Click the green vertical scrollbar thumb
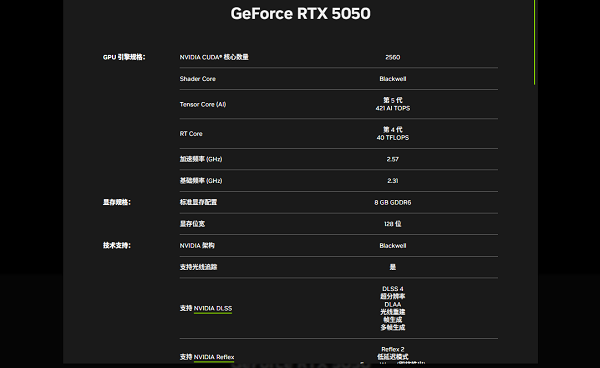600x368 pixels. pos(534,42)
